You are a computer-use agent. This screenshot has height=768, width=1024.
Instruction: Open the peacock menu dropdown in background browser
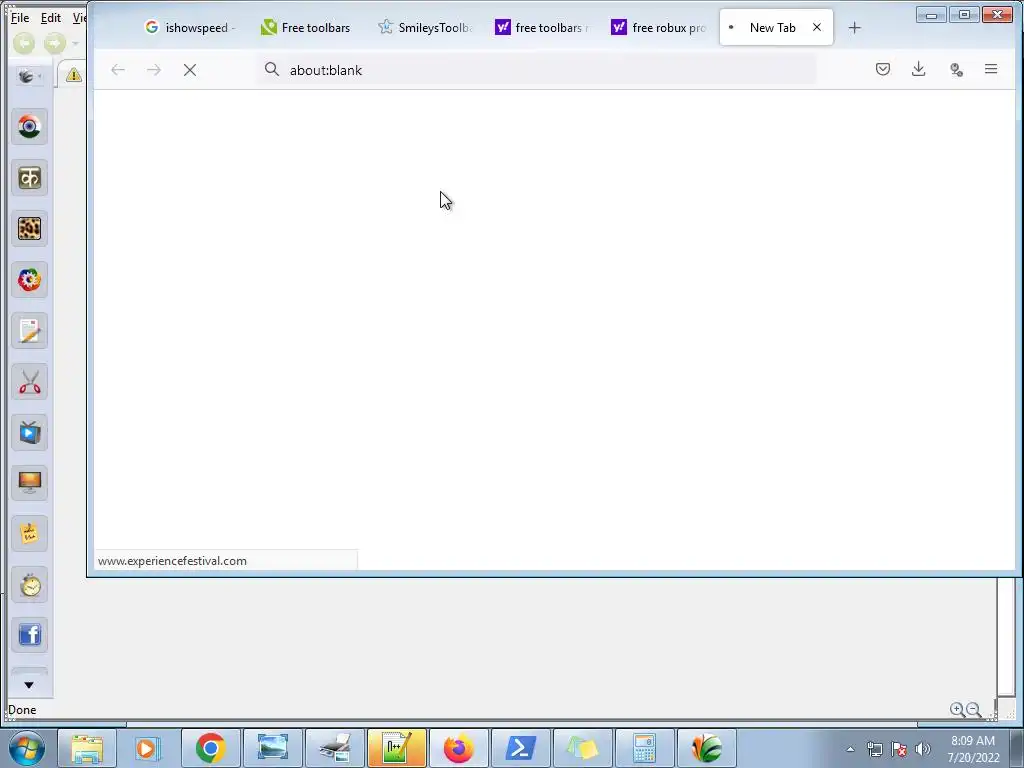click(x=29, y=76)
